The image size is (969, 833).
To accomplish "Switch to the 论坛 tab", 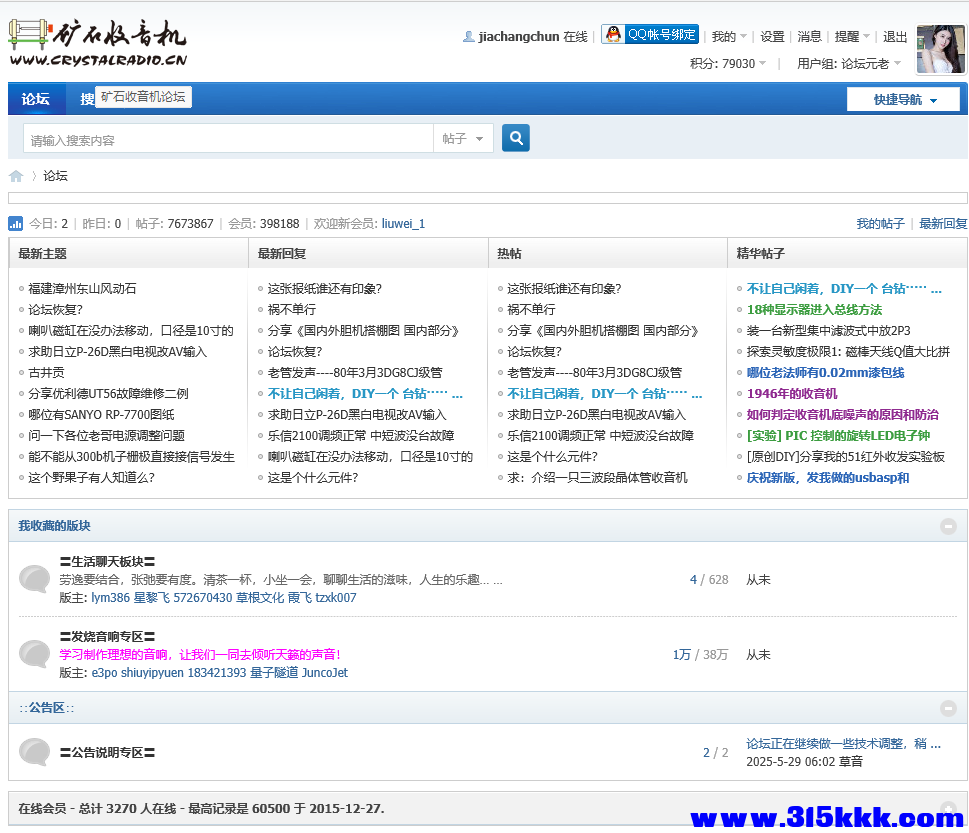I will tap(36, 98).
